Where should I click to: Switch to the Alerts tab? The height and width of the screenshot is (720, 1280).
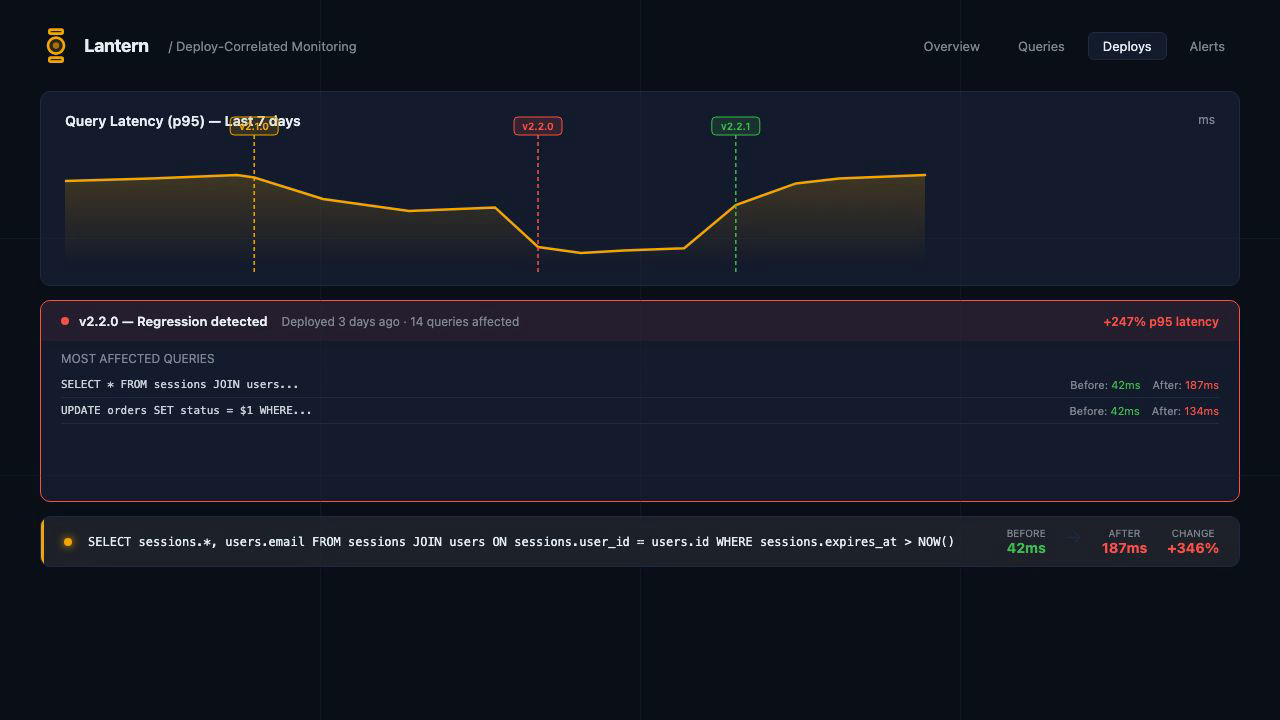click(x=1207, y=46)
